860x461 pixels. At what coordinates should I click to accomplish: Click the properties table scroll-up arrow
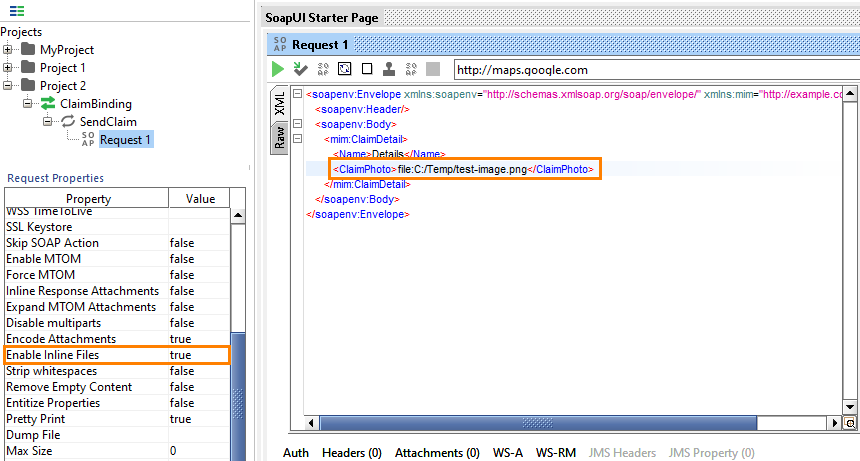(x=238, y=215)
